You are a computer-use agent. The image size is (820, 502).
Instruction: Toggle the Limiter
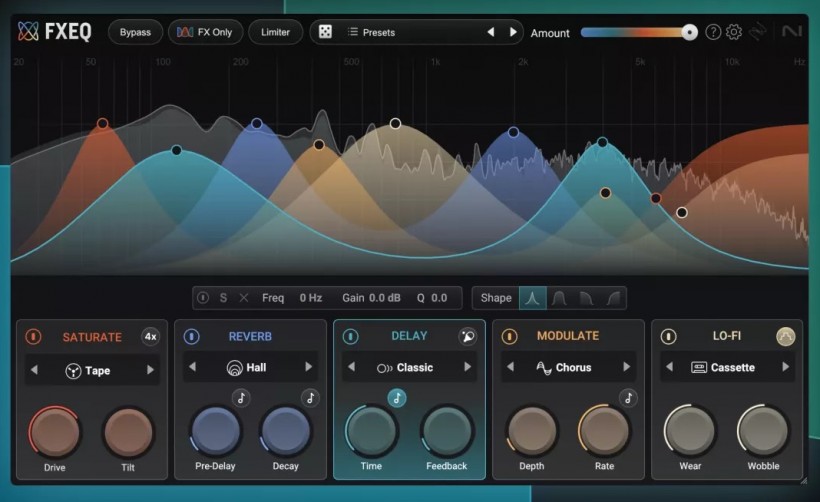[275, 32]
